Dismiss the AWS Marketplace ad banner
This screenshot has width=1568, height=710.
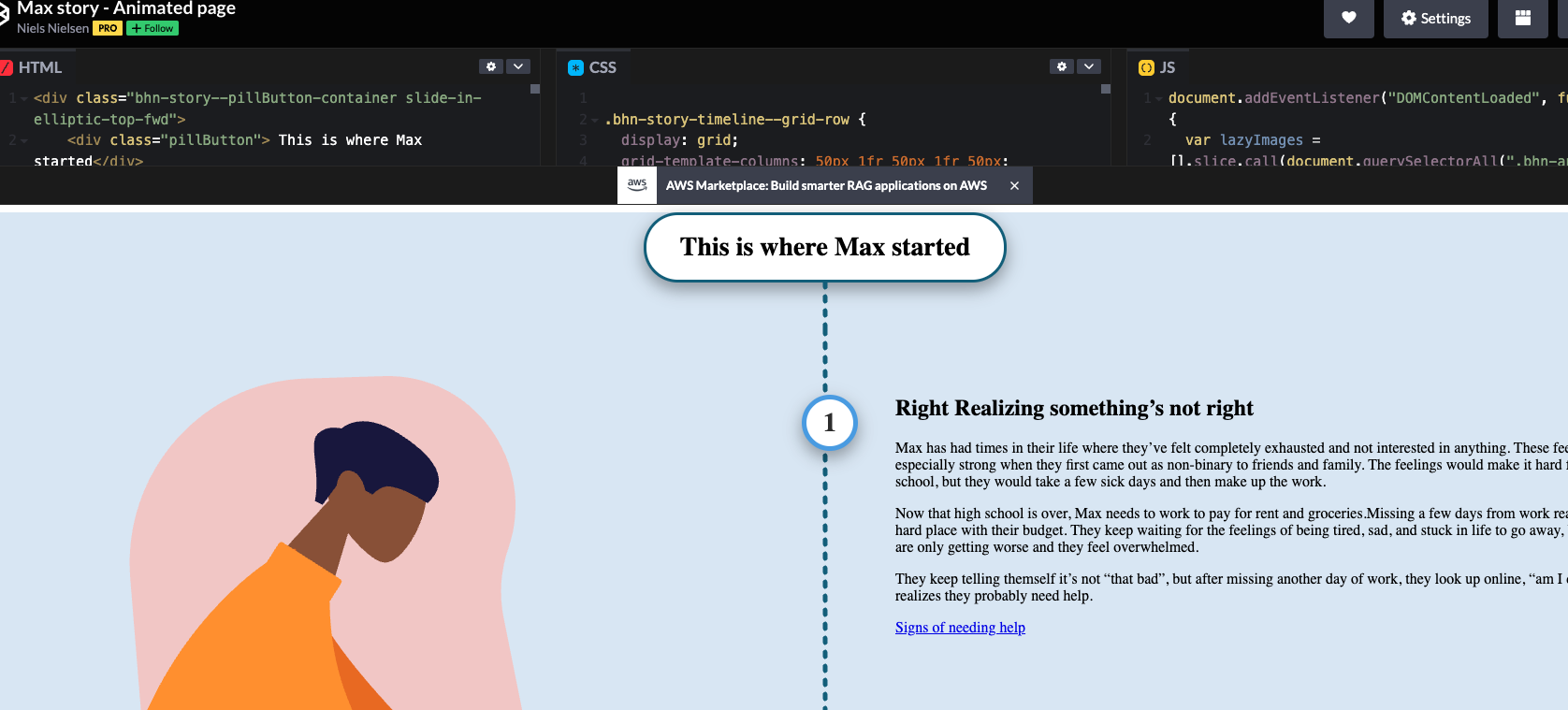coord(1014,185)
